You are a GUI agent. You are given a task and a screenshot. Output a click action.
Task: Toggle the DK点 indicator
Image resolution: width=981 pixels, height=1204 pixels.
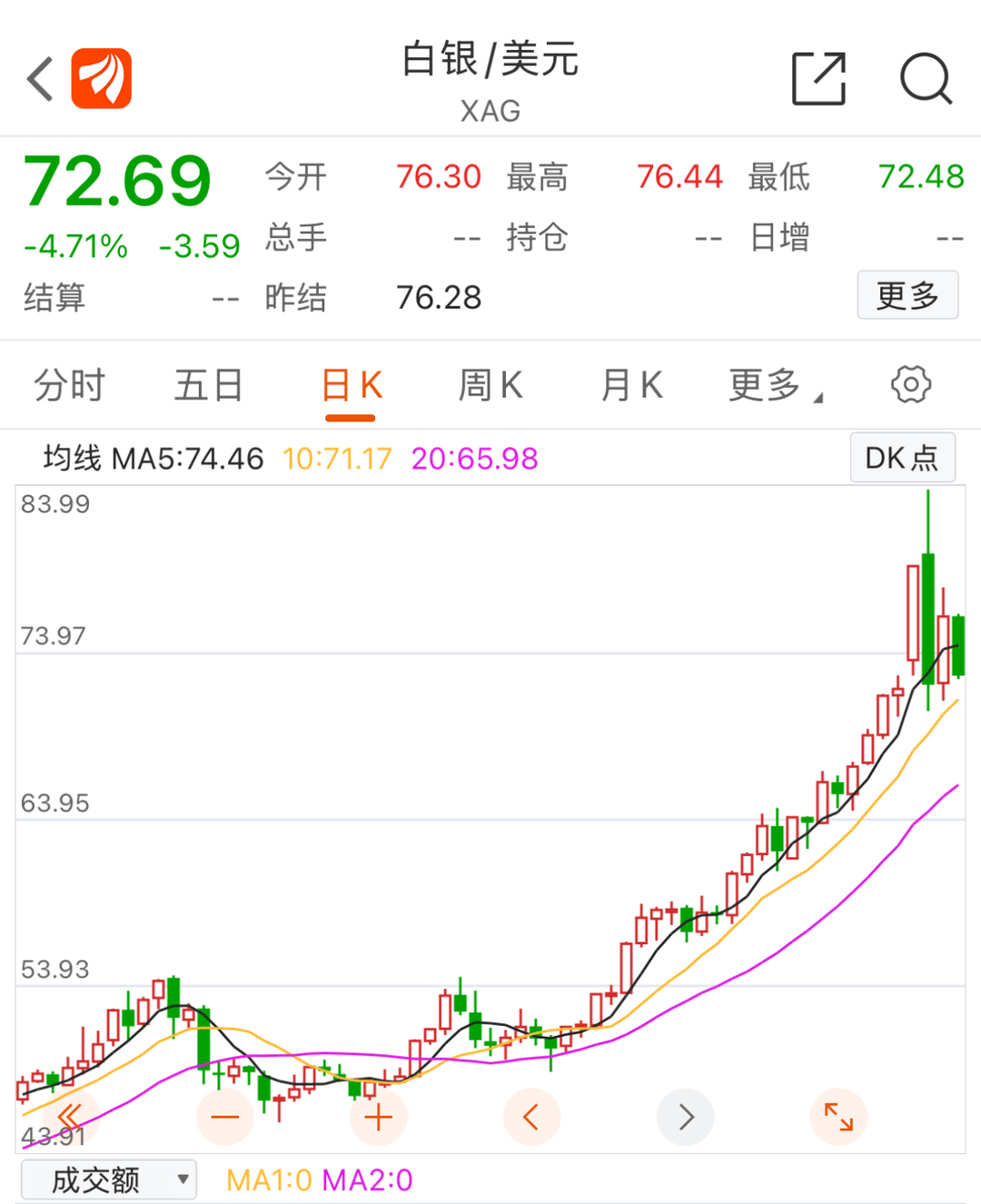tap(902, 458)
